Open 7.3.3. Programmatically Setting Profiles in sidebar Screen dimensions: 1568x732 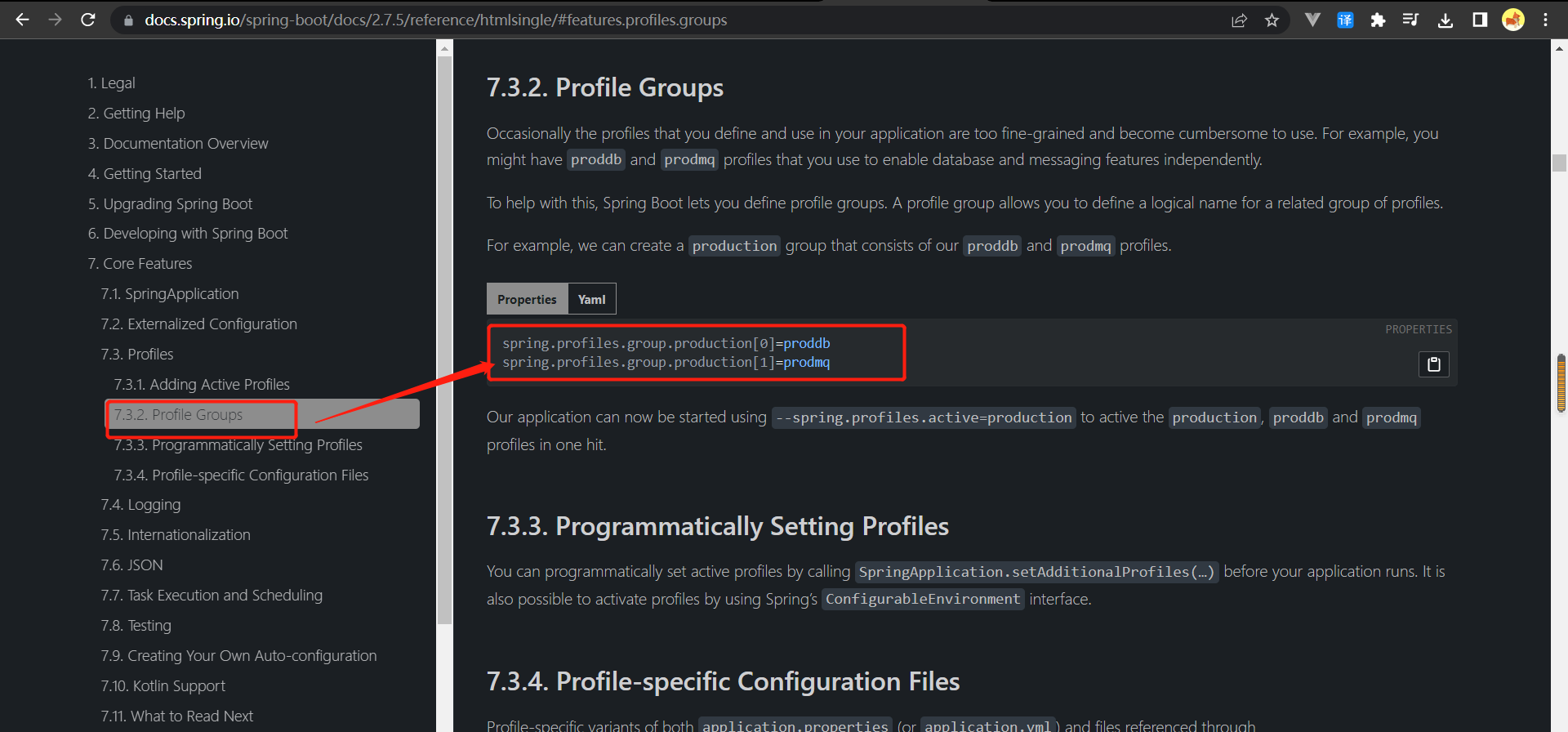click(x=238, y=444)
